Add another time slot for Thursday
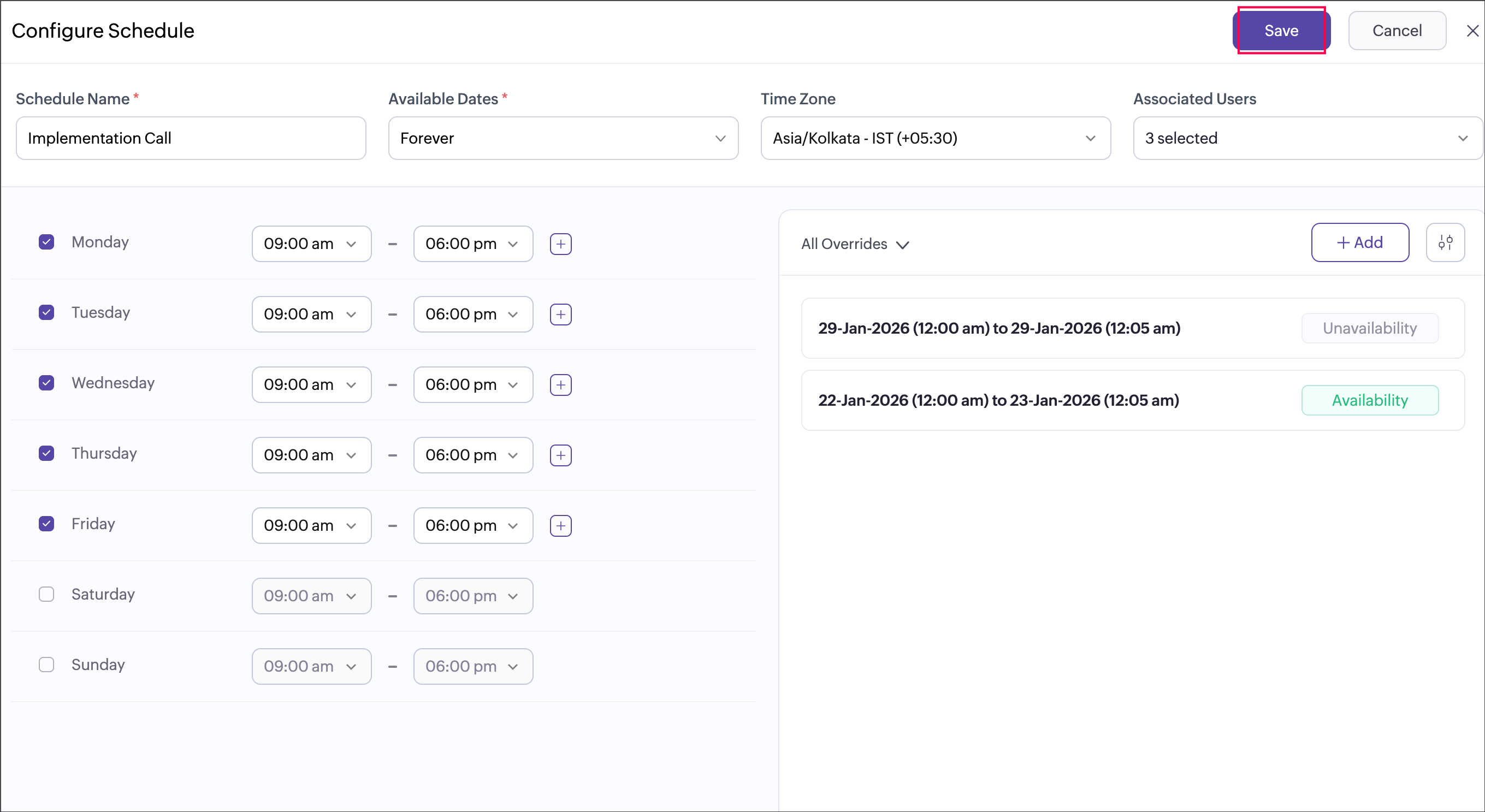The width and height of the screenshot is (1485, 812). click(560, 455)
